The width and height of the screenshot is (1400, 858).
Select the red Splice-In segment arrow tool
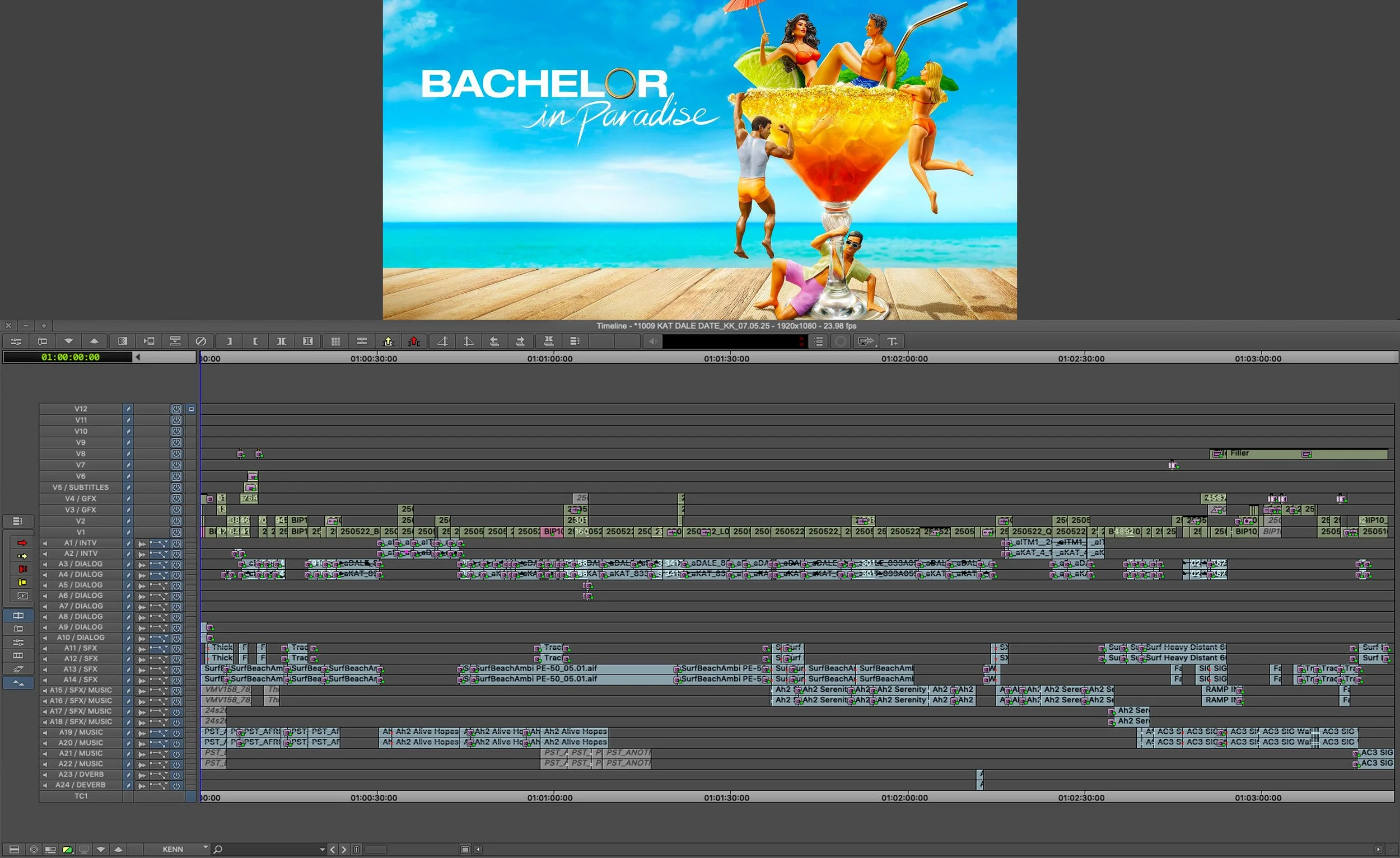[x=22, y=543]
